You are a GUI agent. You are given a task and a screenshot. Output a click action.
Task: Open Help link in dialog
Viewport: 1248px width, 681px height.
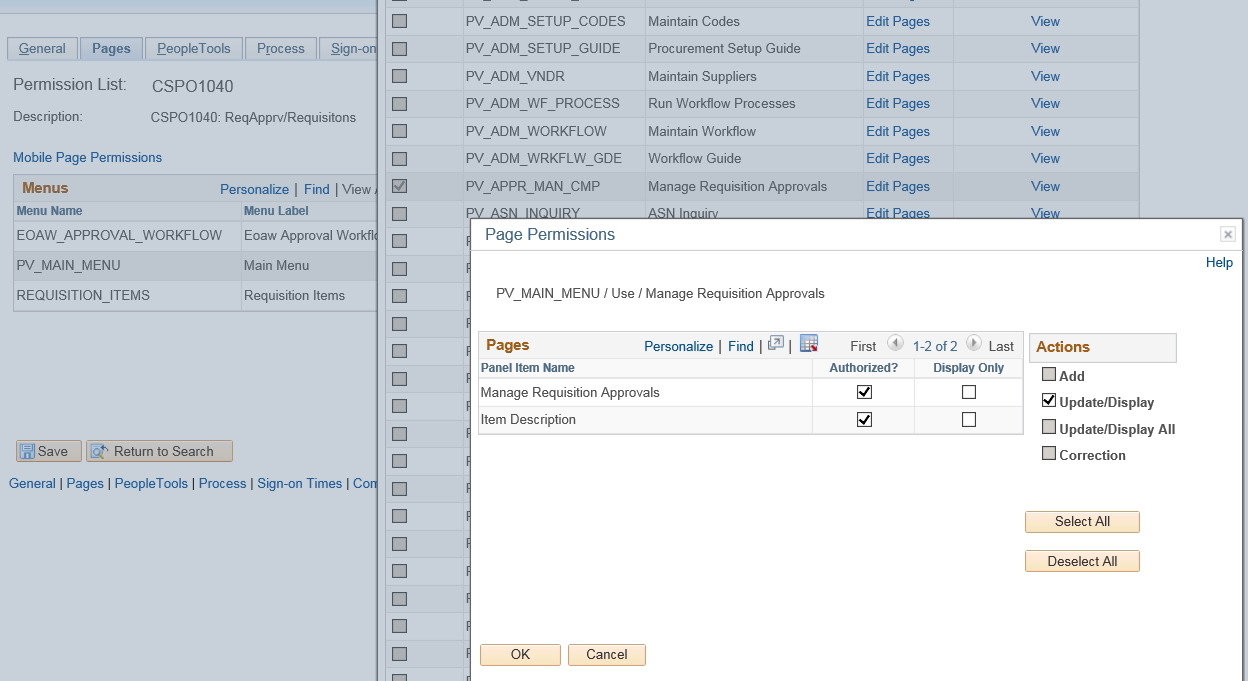pos(1219,263)
